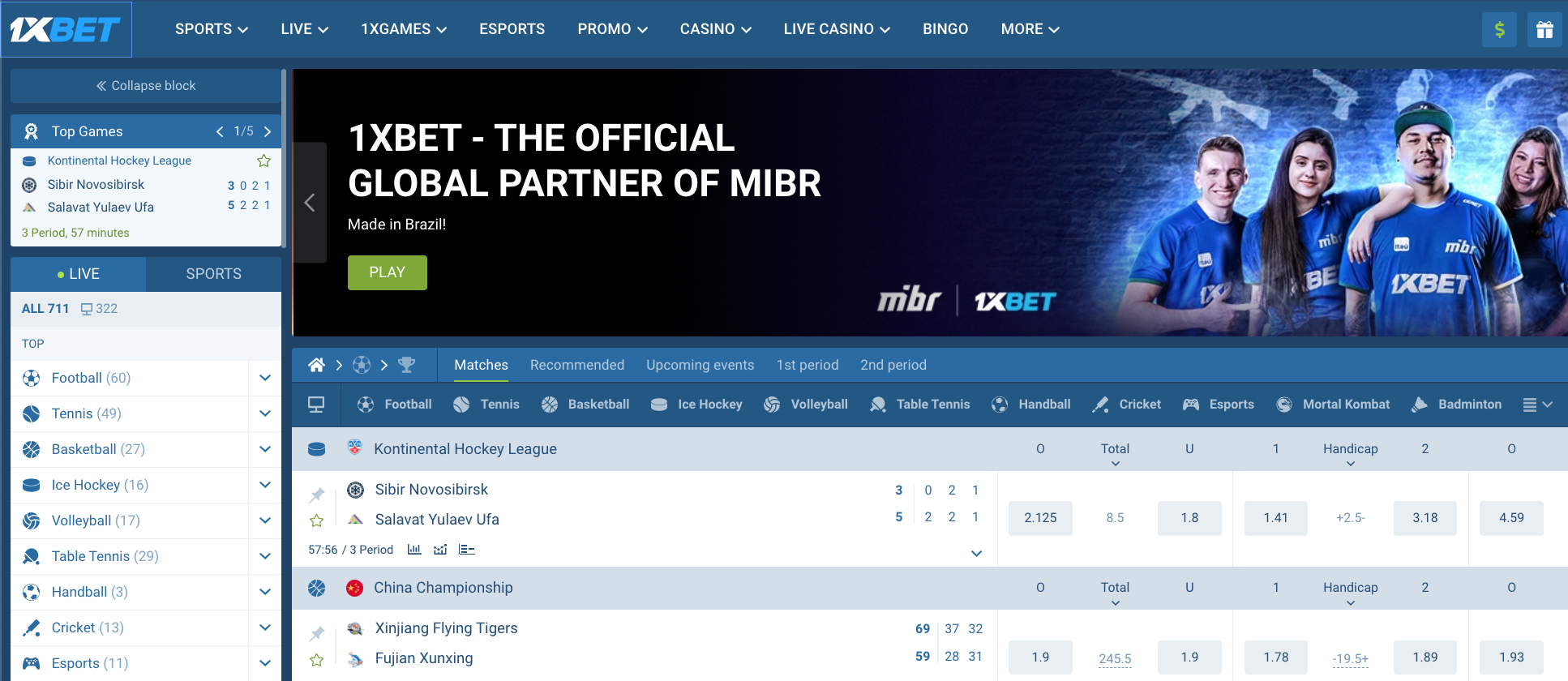Filter matches by Volleyball in sports bar
This screenshot has width=1568, height=681.
[805, 405]
